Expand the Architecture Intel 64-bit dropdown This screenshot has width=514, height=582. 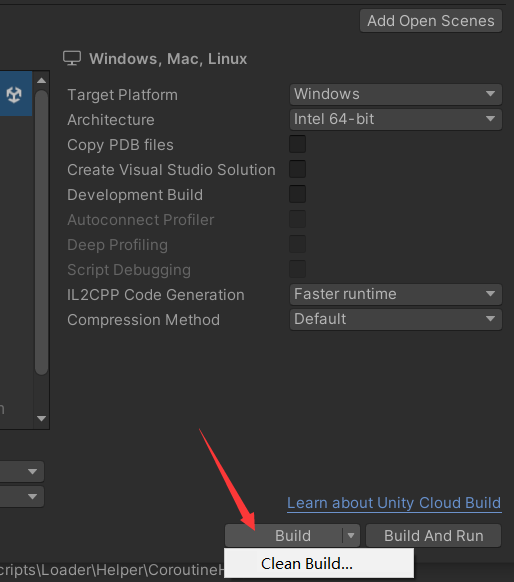(x=396, y=119)
